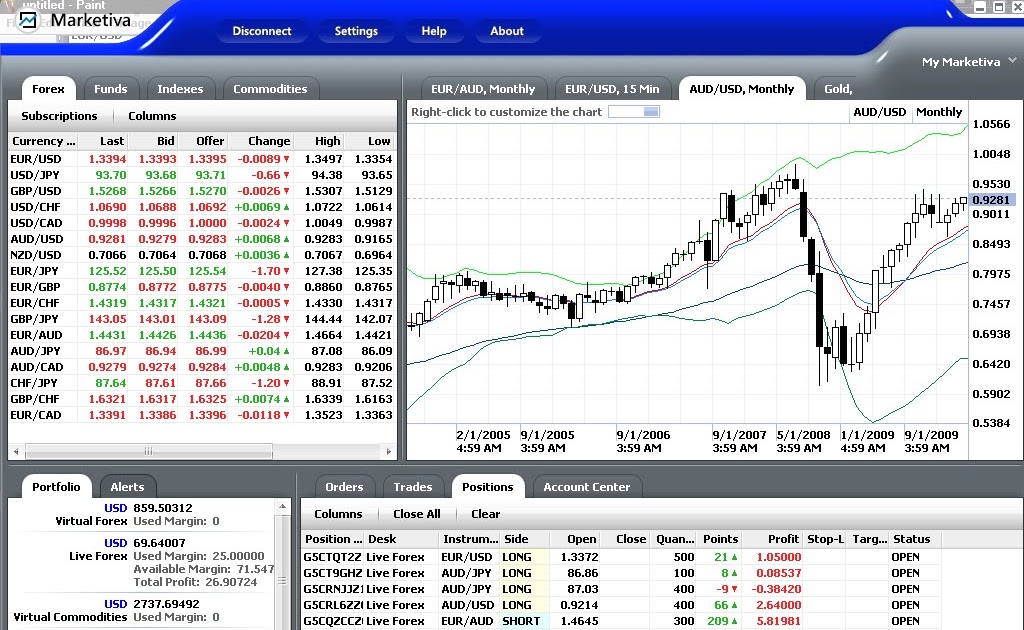Switch to the Alerts tab
Image resolution: width=1024 pixels, height=630 pixels.
[x=127, y=487]
